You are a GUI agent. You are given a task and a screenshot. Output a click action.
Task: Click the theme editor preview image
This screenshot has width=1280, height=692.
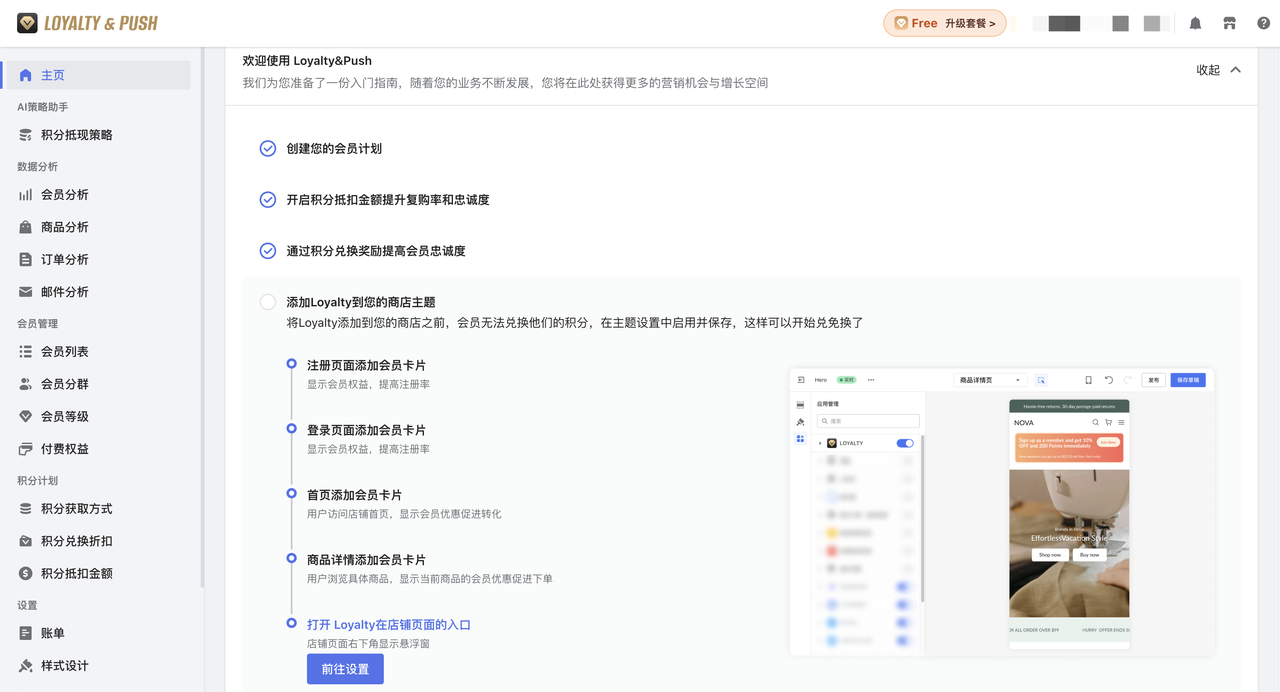pos(1001,511)
